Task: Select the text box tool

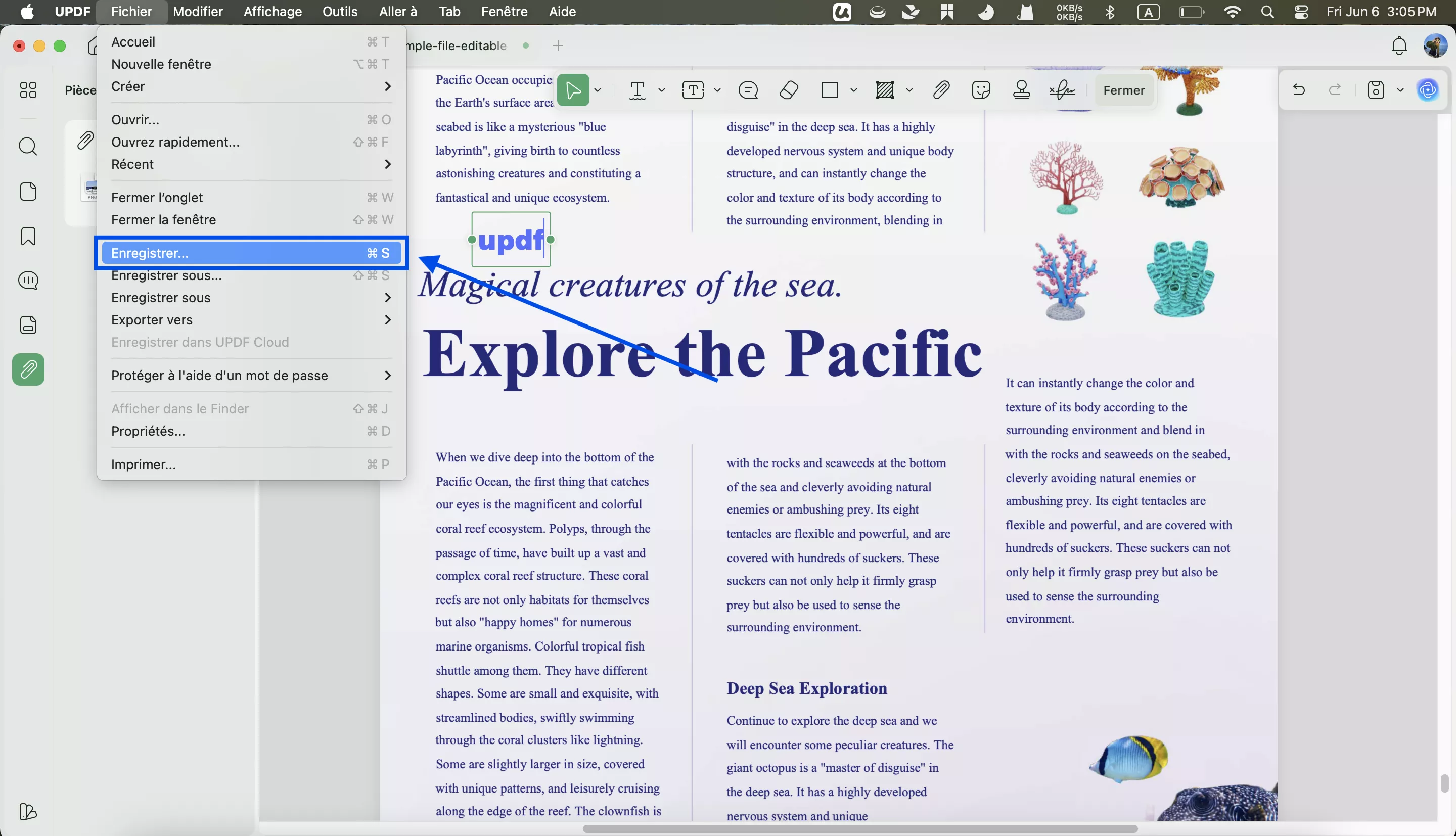Action: tap(693, 90)
